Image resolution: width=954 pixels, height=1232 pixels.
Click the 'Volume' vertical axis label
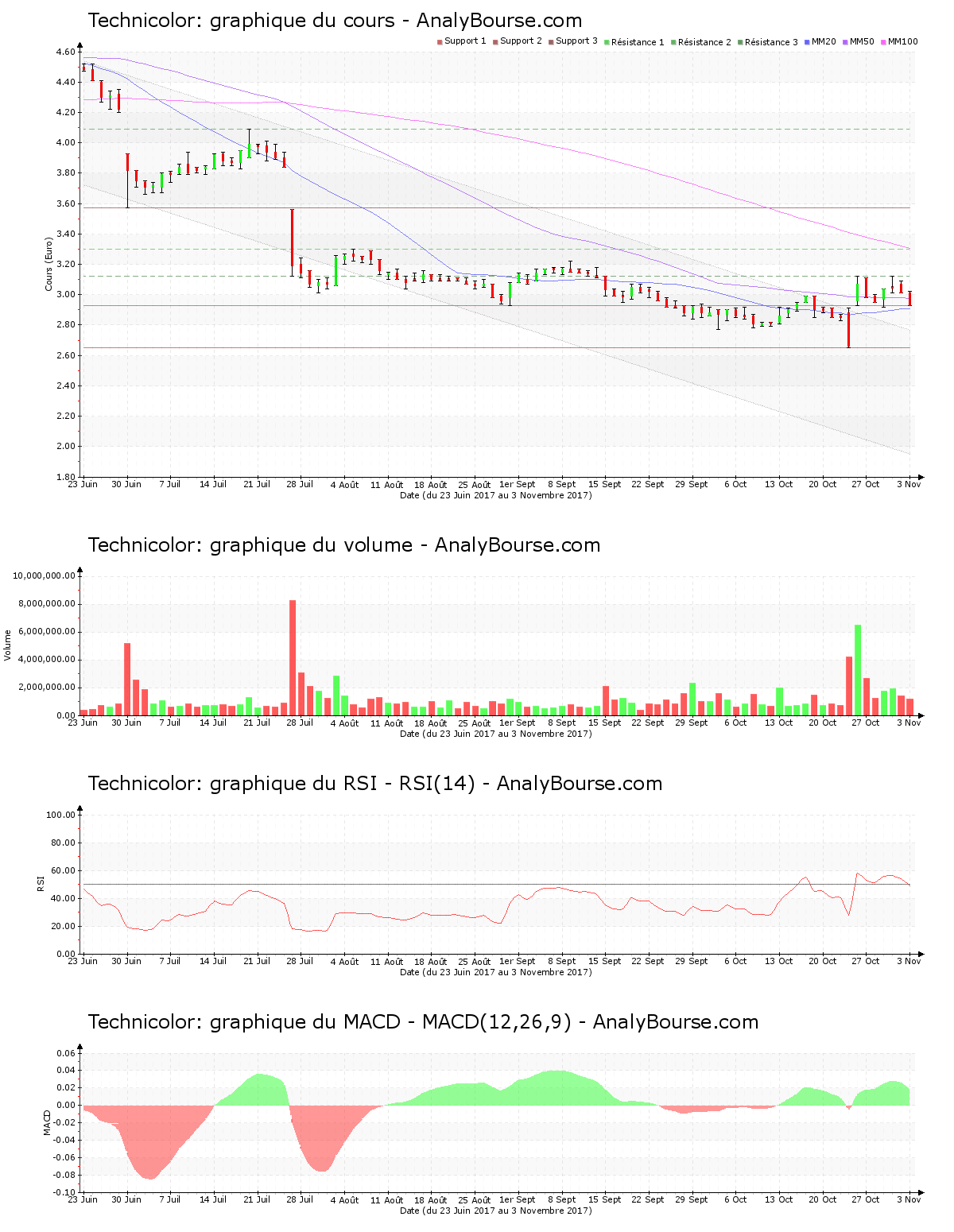pos(8,645)
